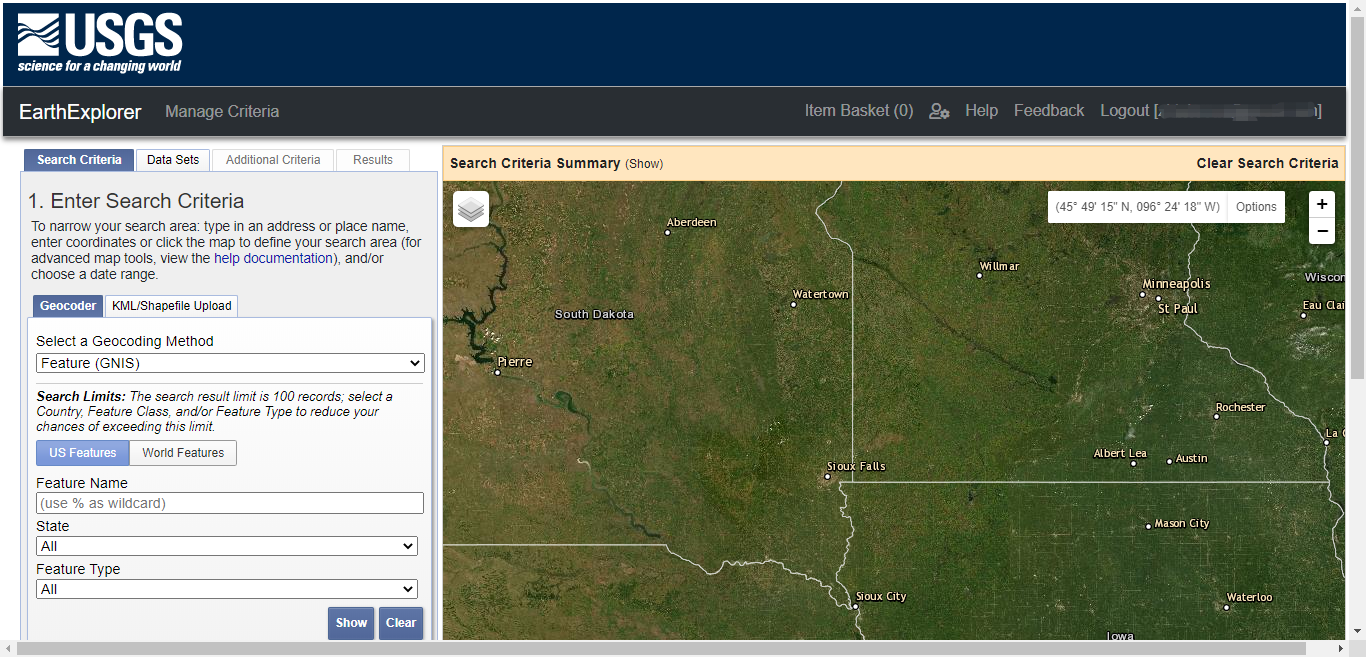Viewport: 1366px width, 657px height.
Task: Open the Additional Criteria tab
Action: 273,160
